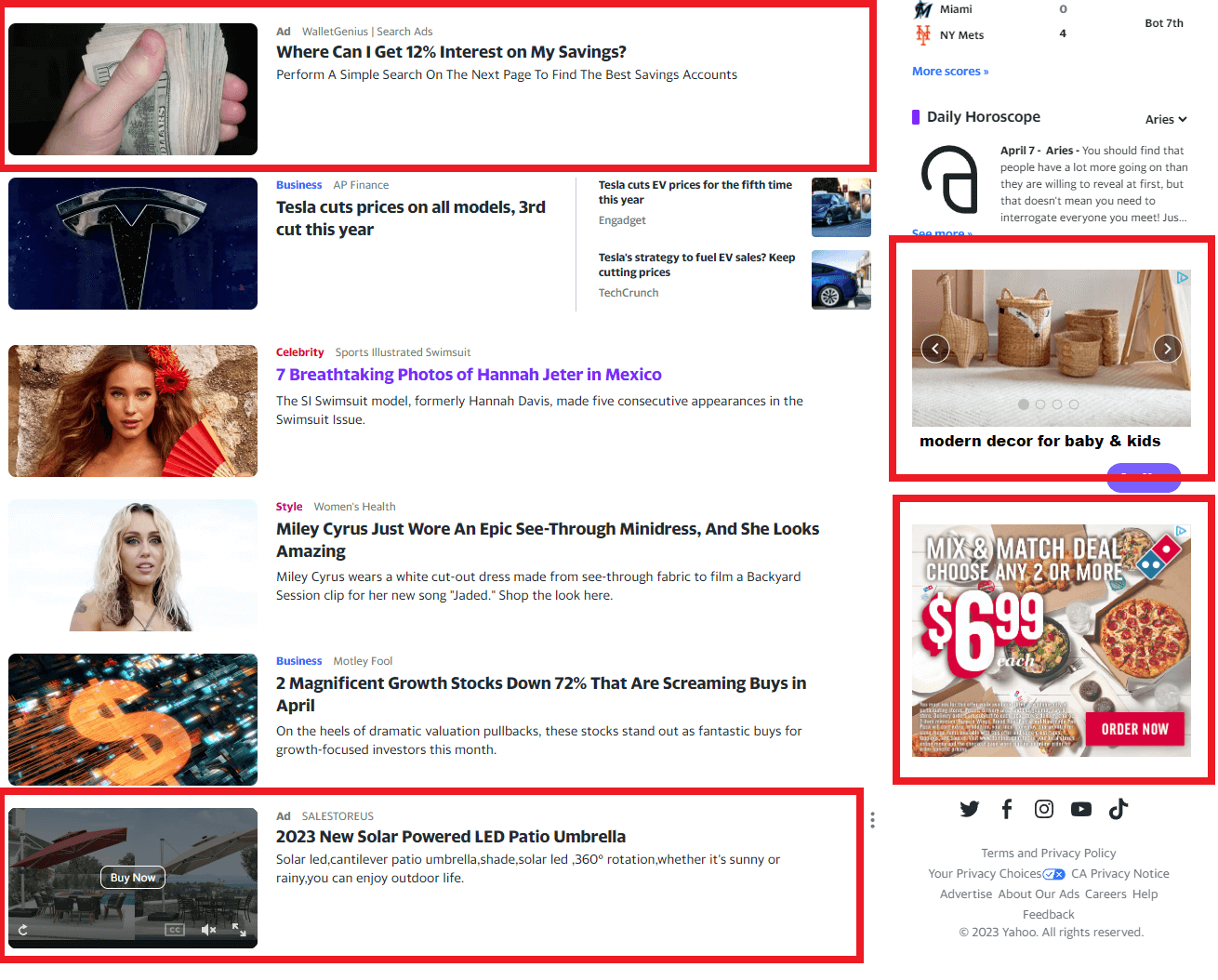Screen dimensions: 1218x980
Task: Replay the patio umbrella video ad
Action: tap(22, 930)
